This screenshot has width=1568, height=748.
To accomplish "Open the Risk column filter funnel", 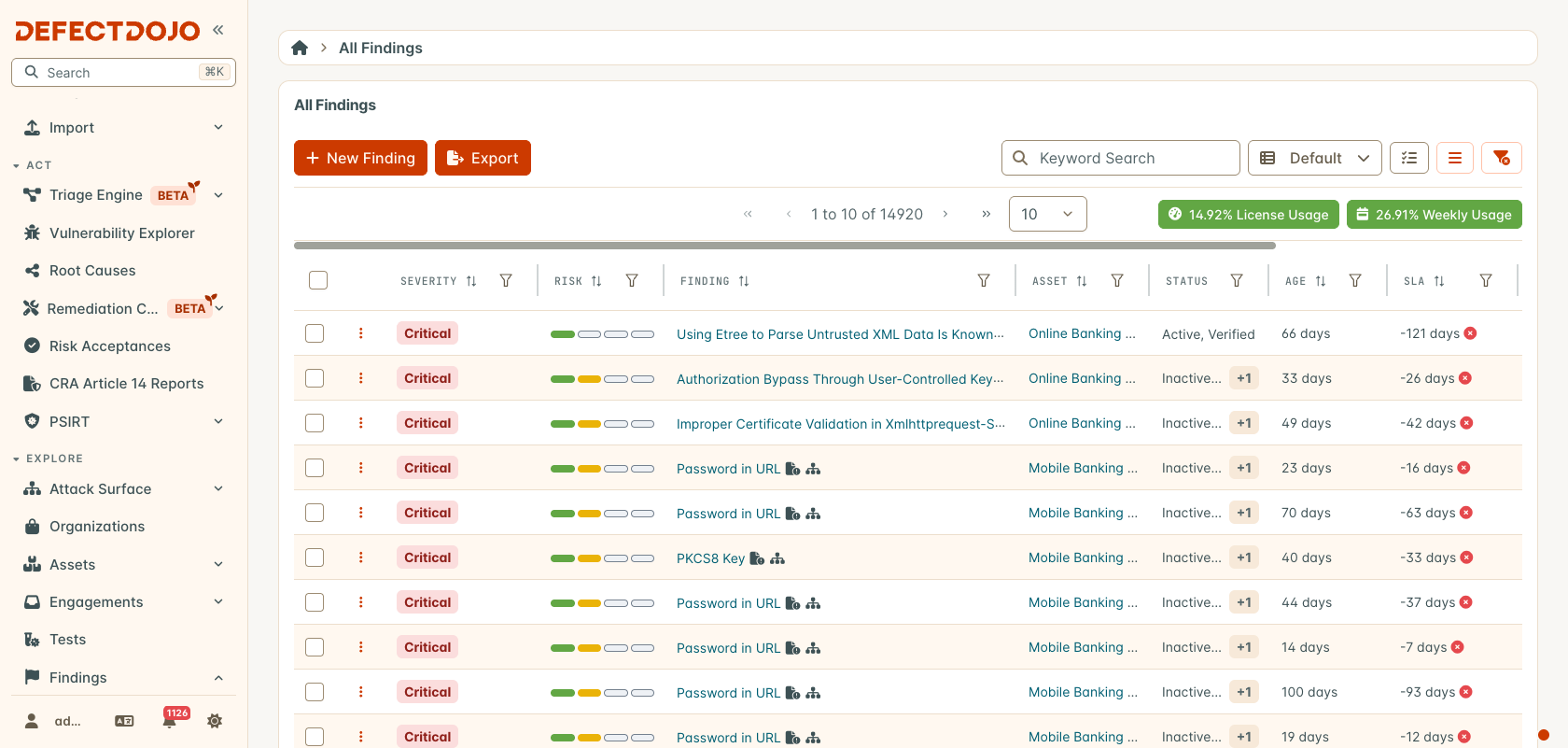I will (632, 280).
